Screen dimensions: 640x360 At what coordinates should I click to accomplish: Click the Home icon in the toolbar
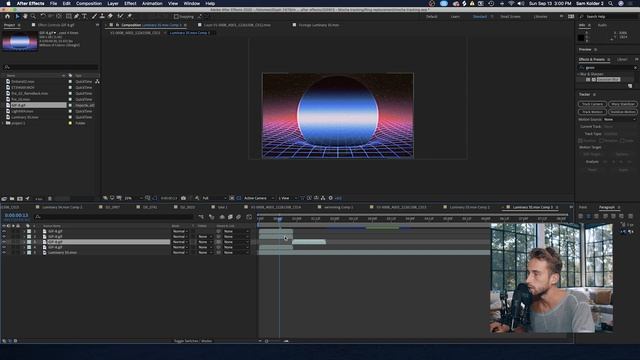(x=7, y=16)
